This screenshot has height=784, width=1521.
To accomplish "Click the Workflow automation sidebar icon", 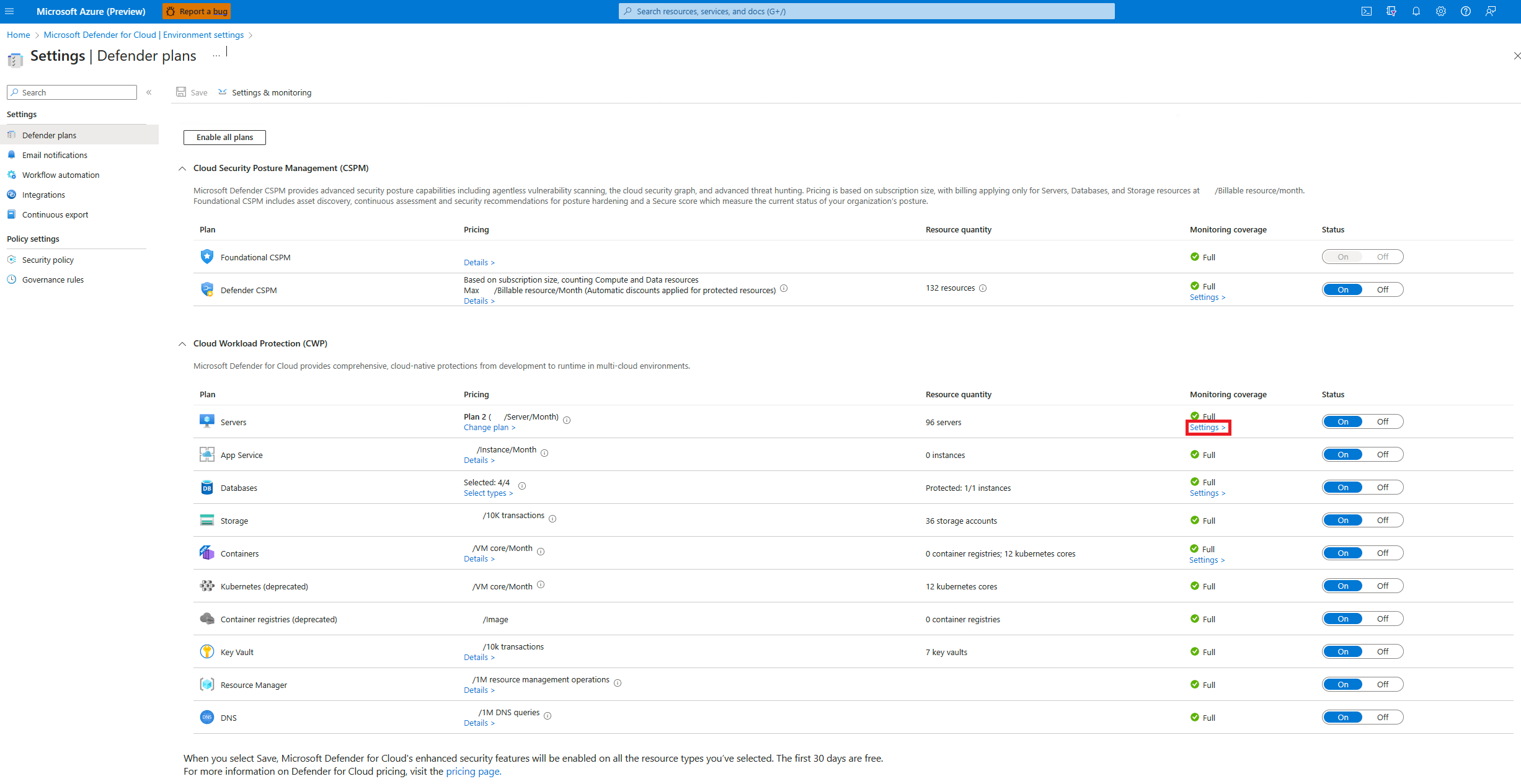I will (13, 174).
